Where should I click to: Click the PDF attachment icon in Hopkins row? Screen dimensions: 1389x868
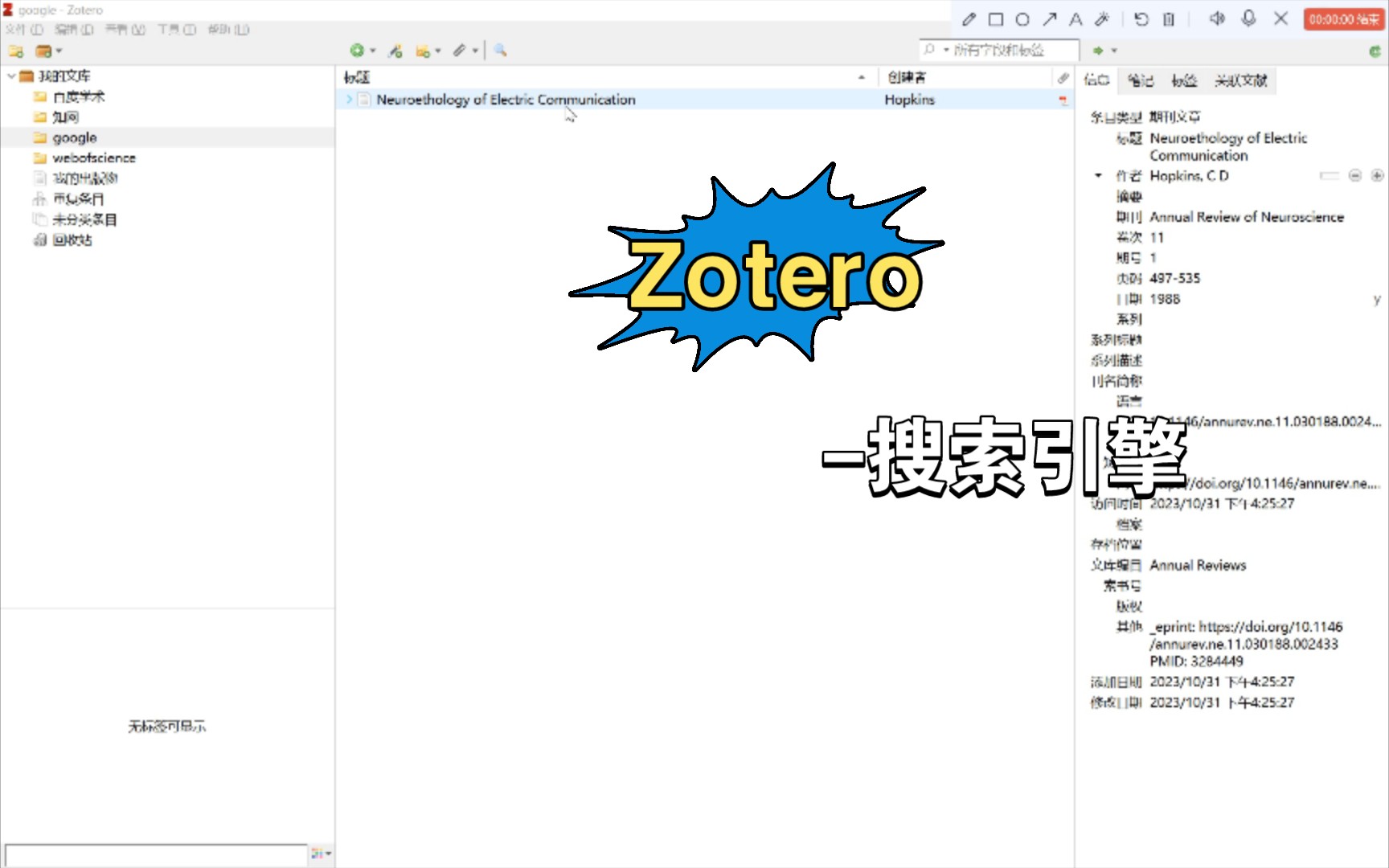1063,100
